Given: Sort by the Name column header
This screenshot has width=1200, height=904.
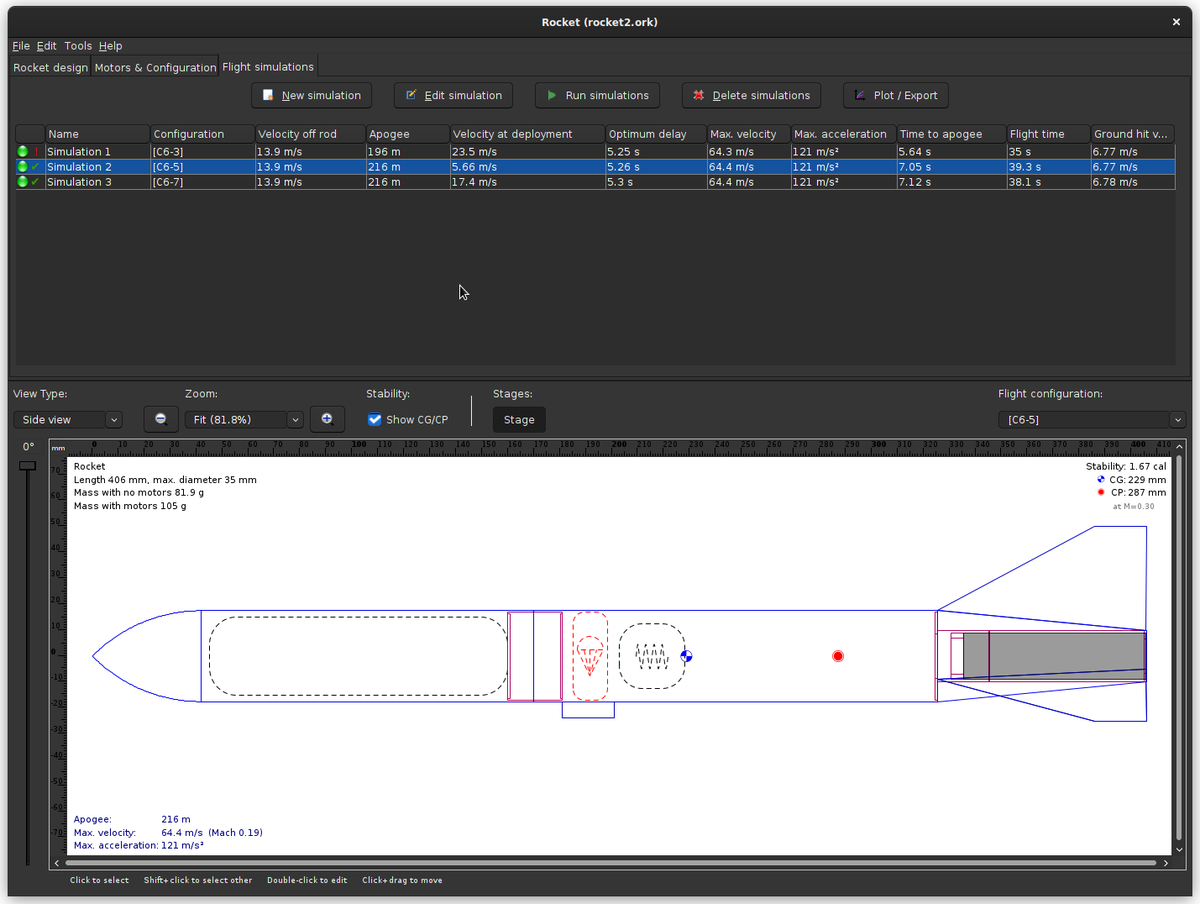Looking at the screenshot, I should pyautogui.click(x=97, y=134).
